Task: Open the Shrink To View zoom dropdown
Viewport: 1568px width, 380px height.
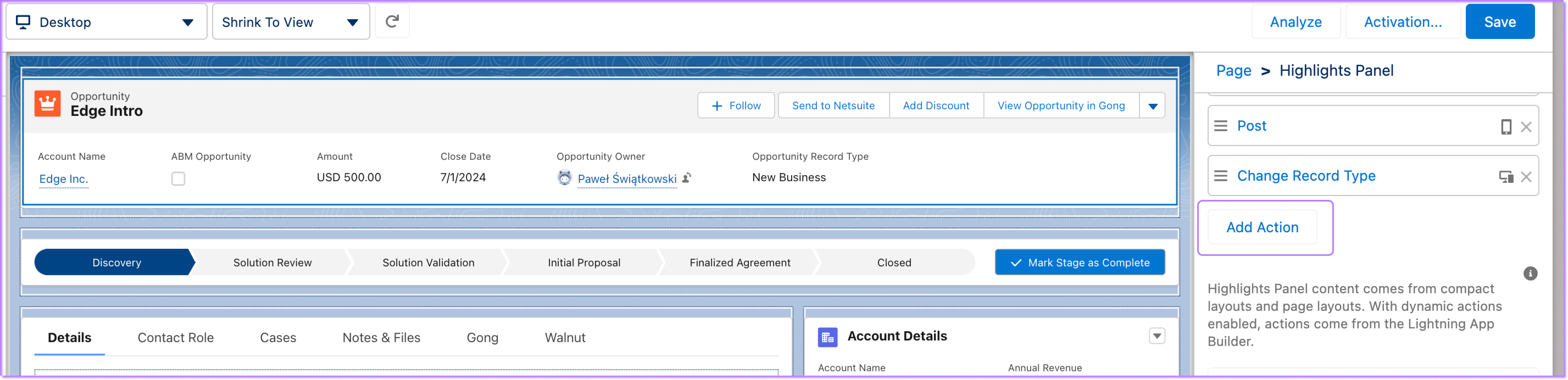Action: coord(291,22)
